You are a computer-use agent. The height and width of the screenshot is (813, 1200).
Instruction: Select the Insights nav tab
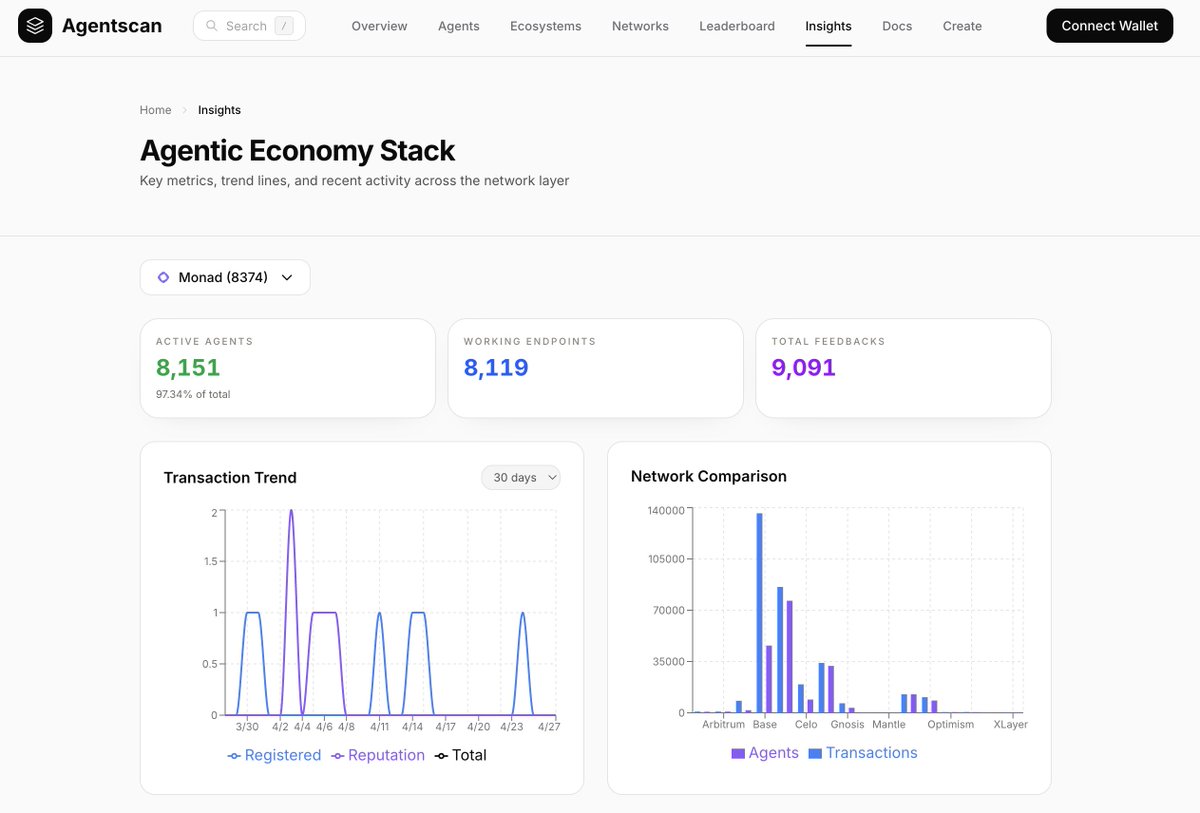tap(828, 26)
